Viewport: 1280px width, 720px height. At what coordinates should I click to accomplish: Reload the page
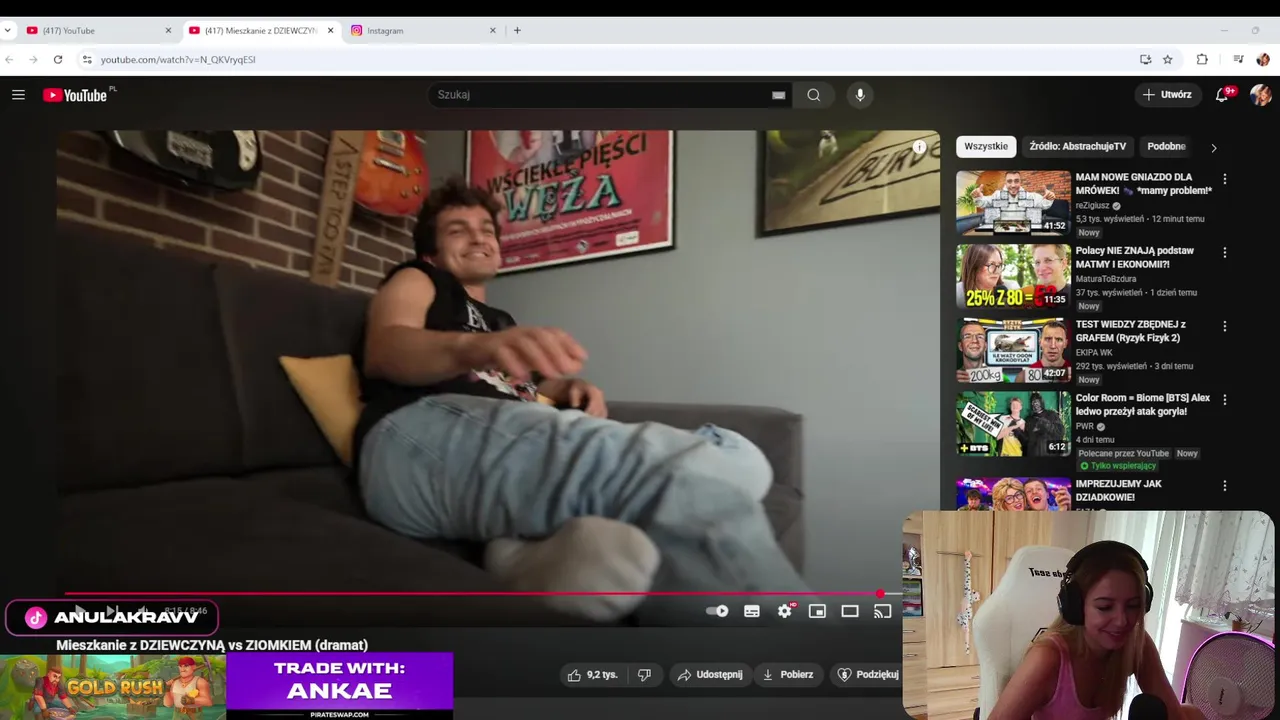(x=58, y=60)
